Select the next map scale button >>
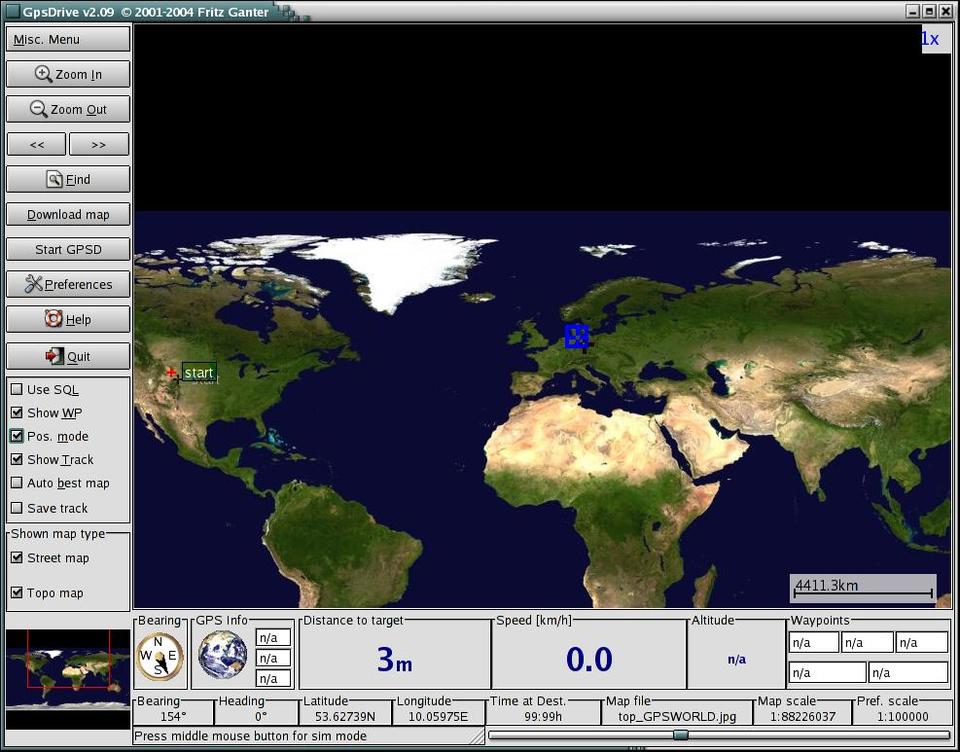The width and height of the screenshot is (960, 752). [x=99, y=144]
